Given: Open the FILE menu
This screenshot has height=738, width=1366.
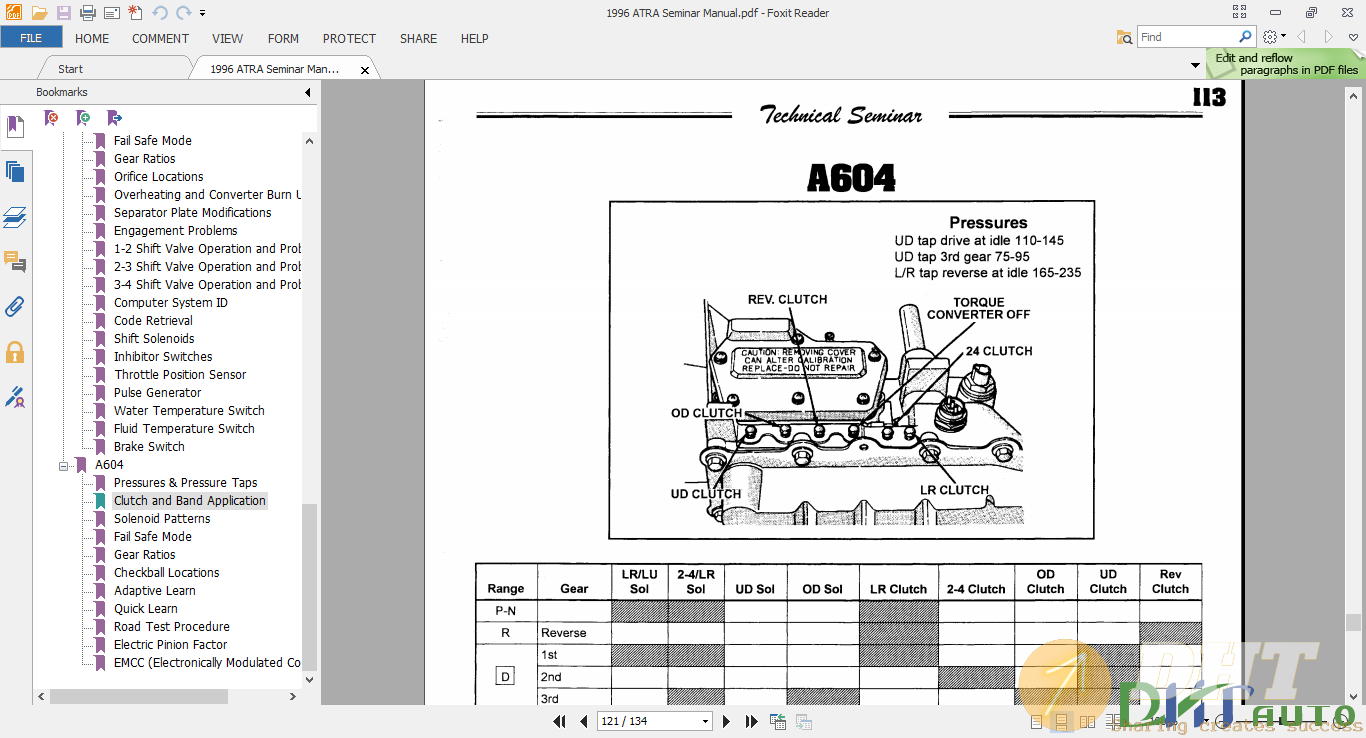Looking at the screenshot, I should coord(31,38).
